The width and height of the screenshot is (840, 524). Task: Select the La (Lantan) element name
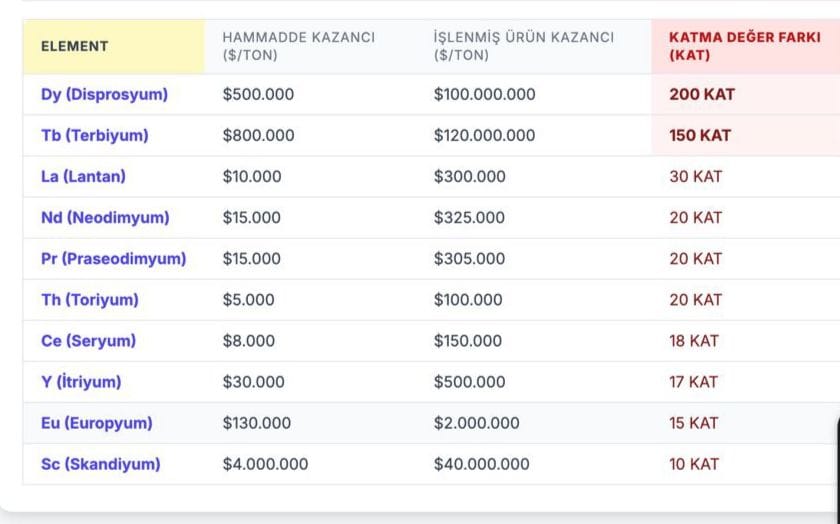click(x=83, y=177)
